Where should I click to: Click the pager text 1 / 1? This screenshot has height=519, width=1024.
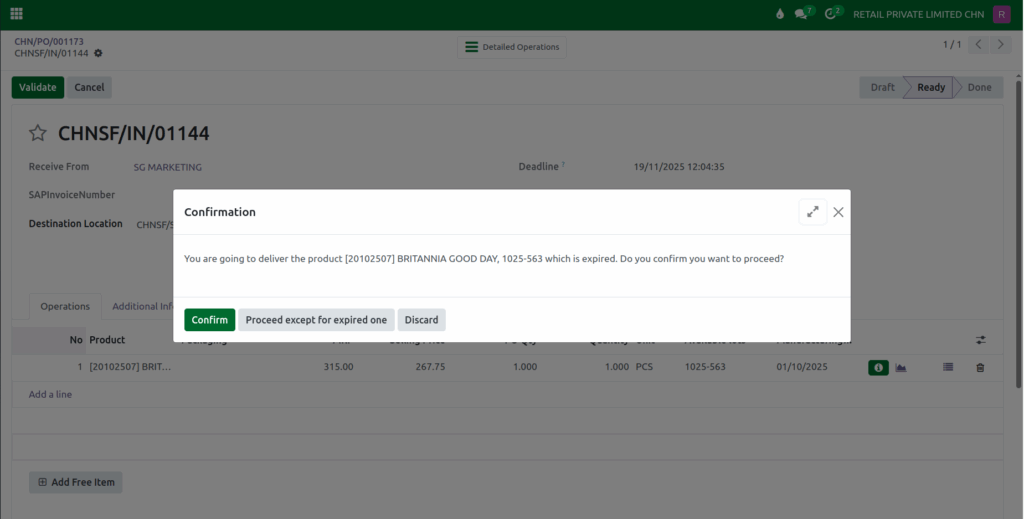coord(952,44)
